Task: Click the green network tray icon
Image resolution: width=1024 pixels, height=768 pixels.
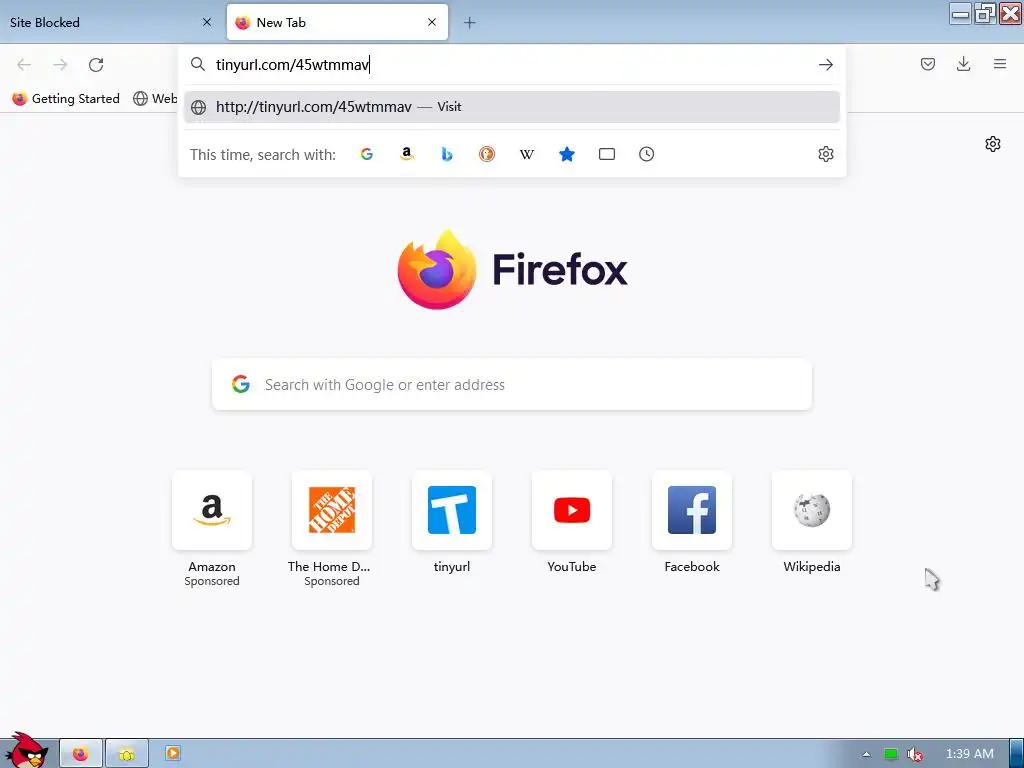Action: click(890, 754)
